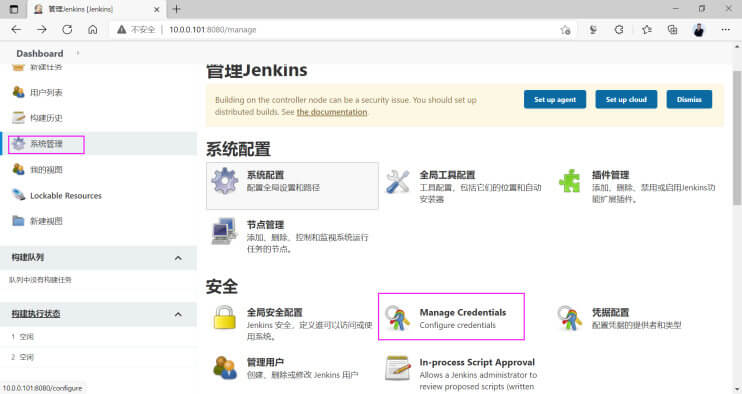Open the 节点管理 title link
This screenshot has height=394, width=742.
coord(265,225)
